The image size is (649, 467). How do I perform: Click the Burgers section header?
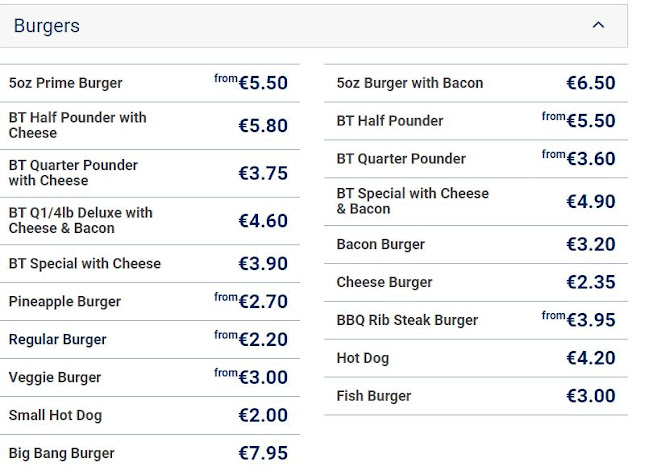pyautogui.click(x=47, y=26)
